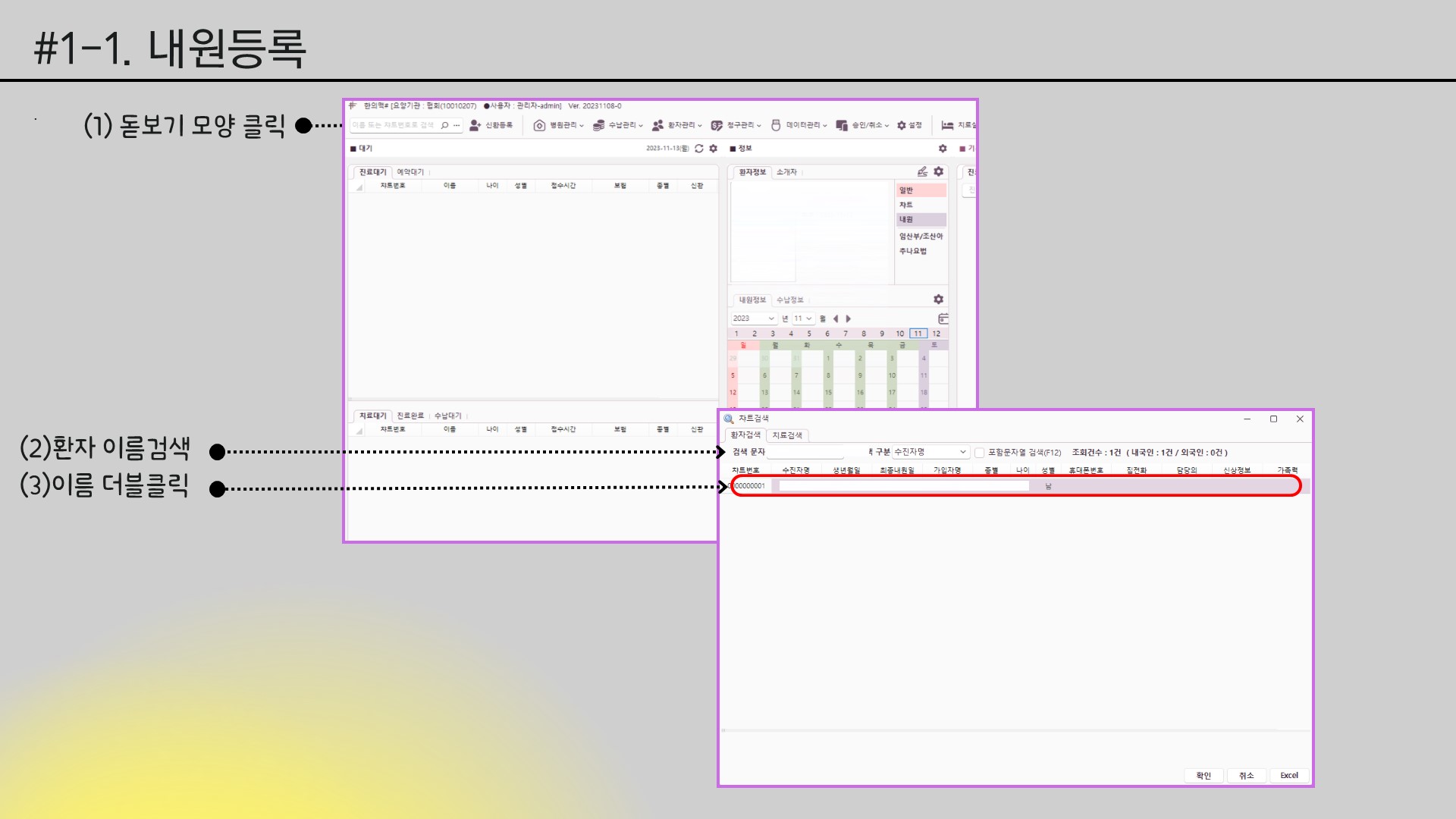The image size is (1456, 819).
Task: Open the 수진자명 search type dropdown
Action: tap(930, 452)
